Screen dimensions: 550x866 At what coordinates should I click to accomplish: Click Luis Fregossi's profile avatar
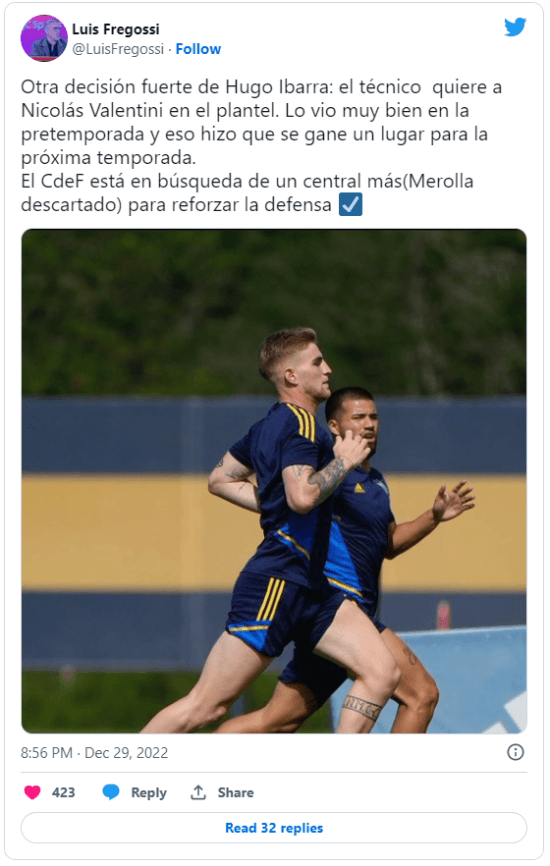[x=44, y=38]
